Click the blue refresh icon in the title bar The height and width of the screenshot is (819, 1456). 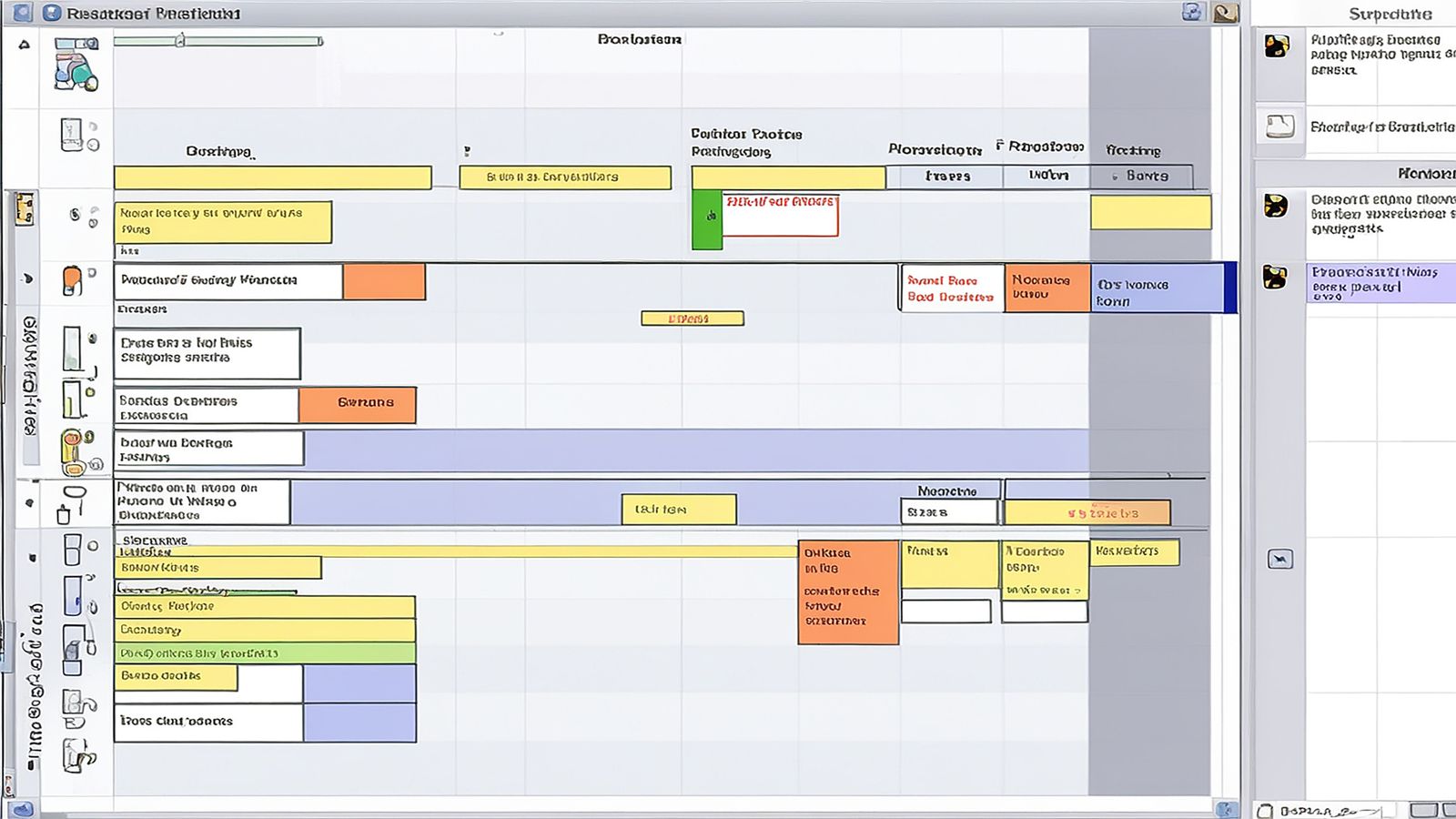pyautogui.click(x=1192, y=12)
